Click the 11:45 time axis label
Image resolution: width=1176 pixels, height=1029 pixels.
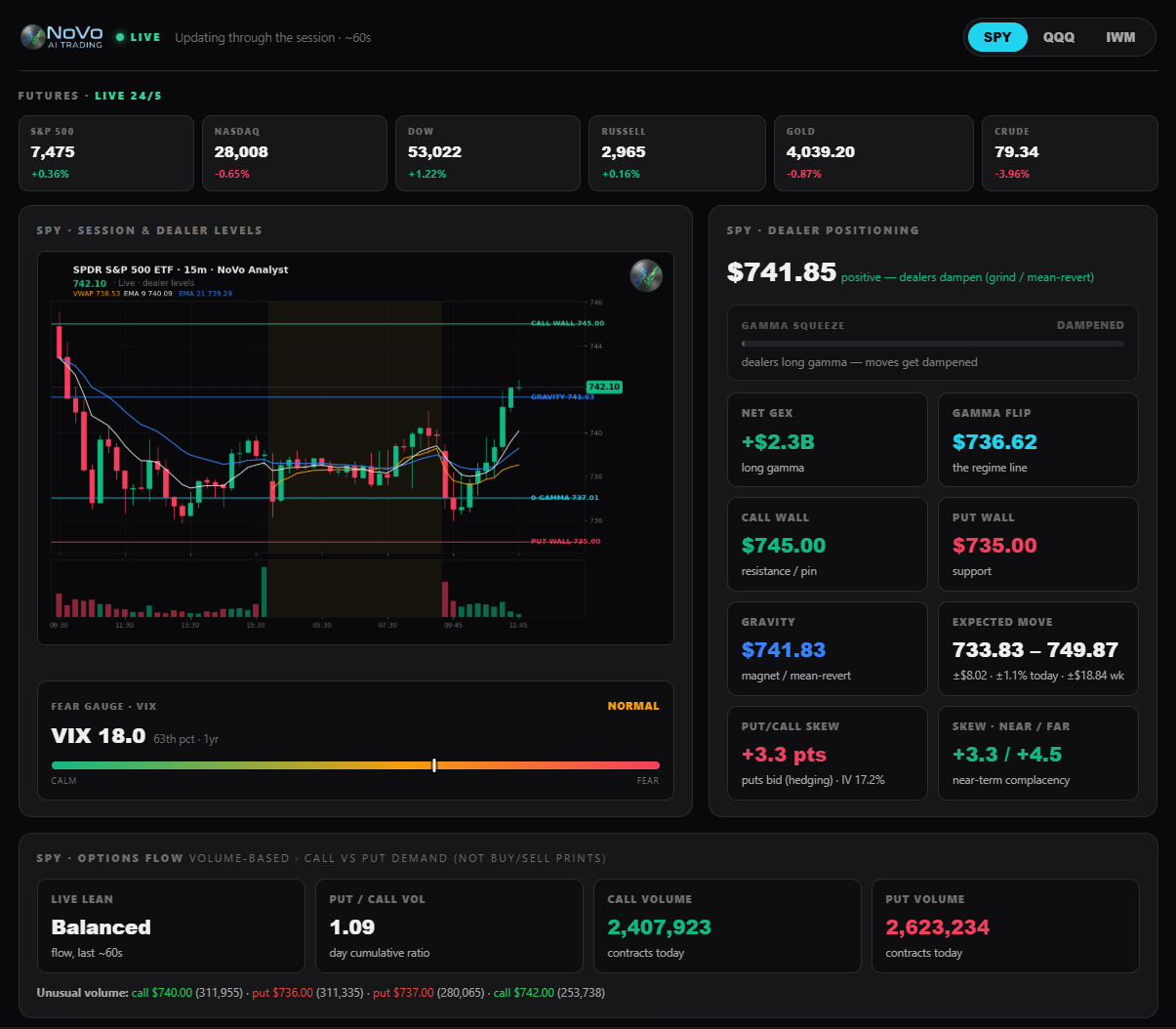click(518, 625)
